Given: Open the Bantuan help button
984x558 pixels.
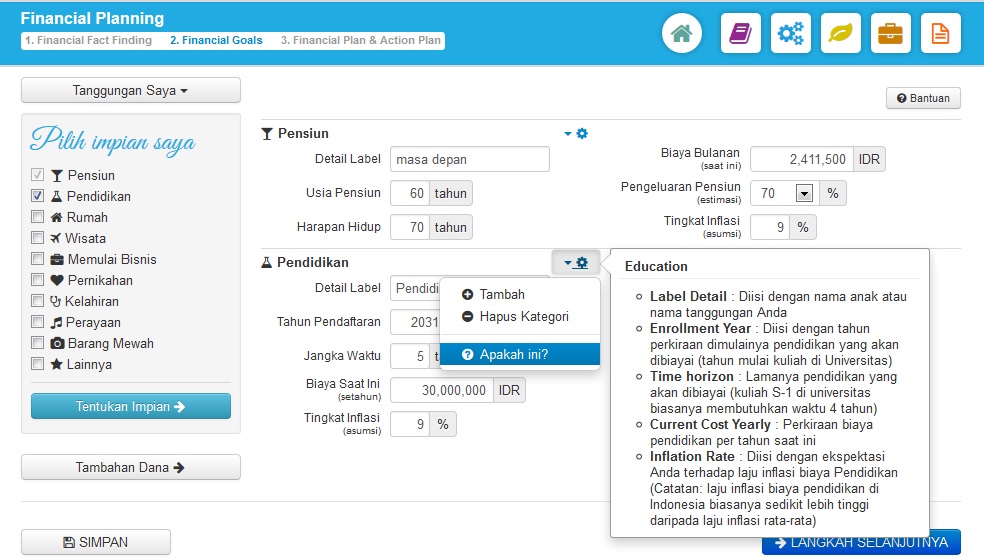Looking at the screenshot, I should pyautogui.click(x=923, y=98).
